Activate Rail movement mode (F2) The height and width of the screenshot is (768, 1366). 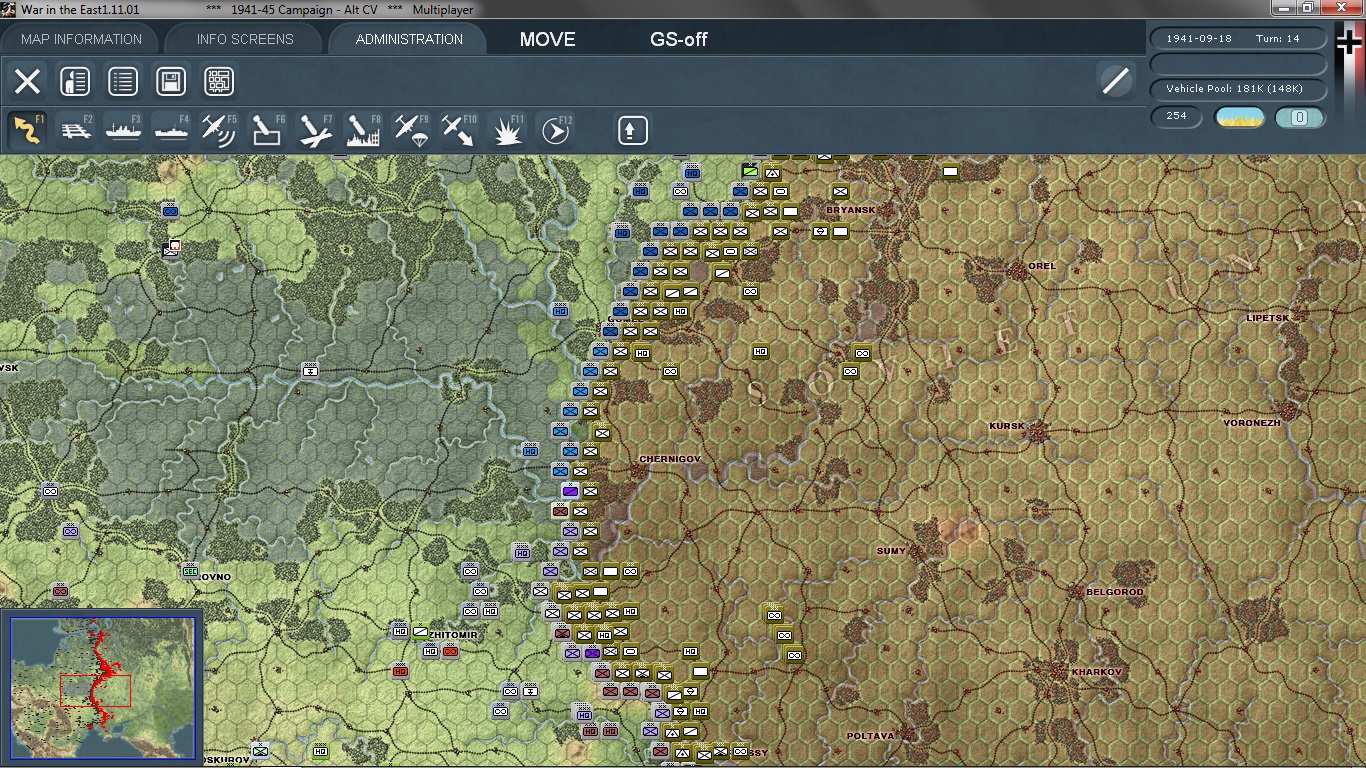(x=76, y=130)
